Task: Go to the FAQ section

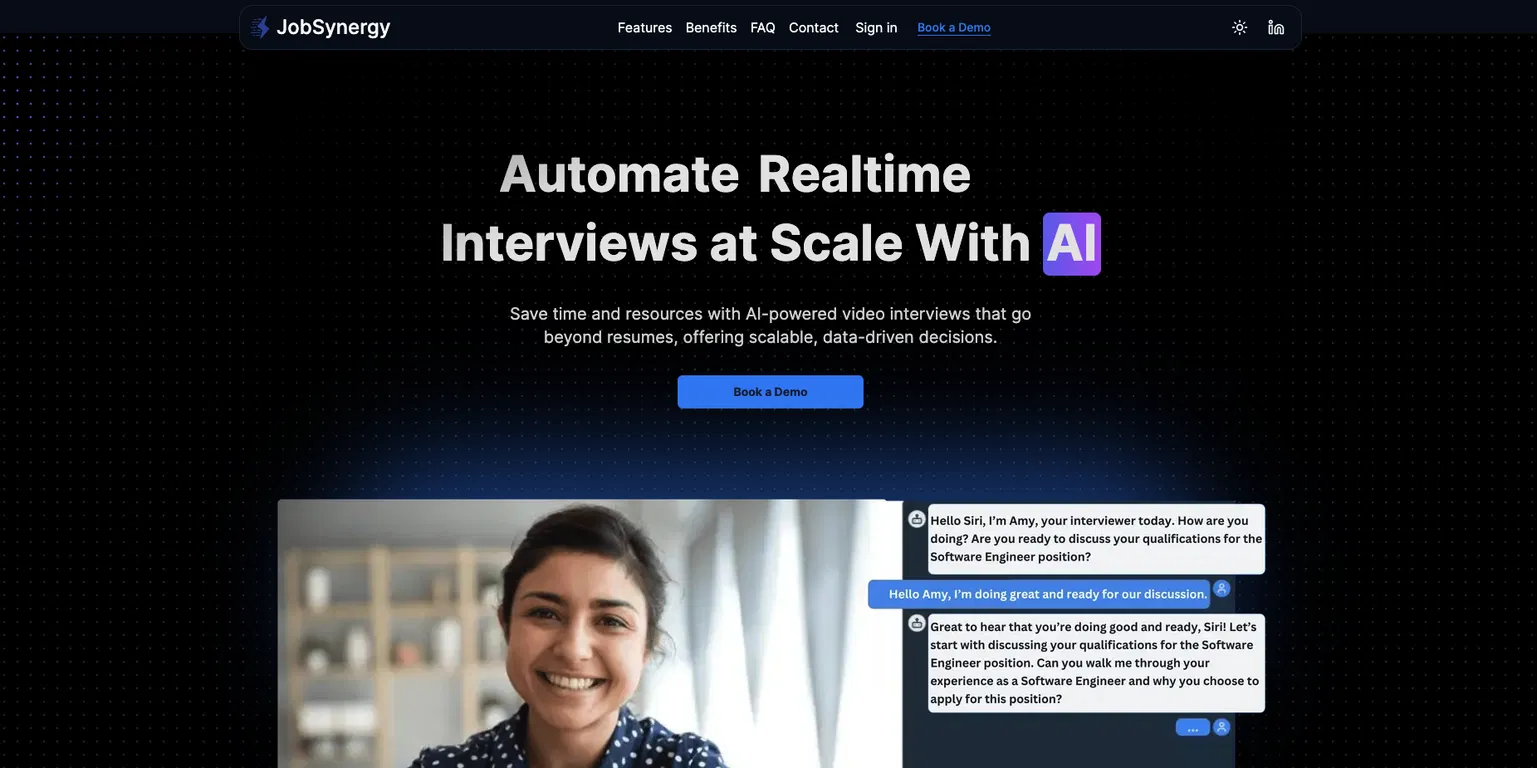Action: pos(763,27)
